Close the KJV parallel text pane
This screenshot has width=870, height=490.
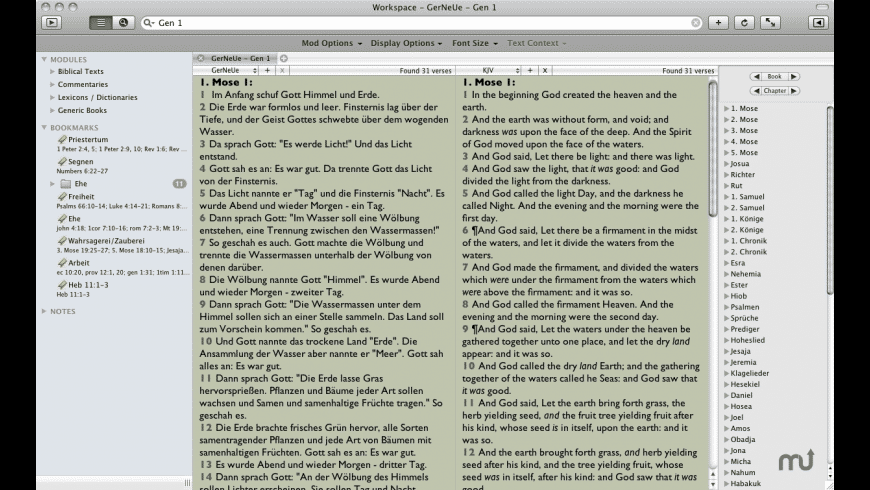click(x=545, y=70)
